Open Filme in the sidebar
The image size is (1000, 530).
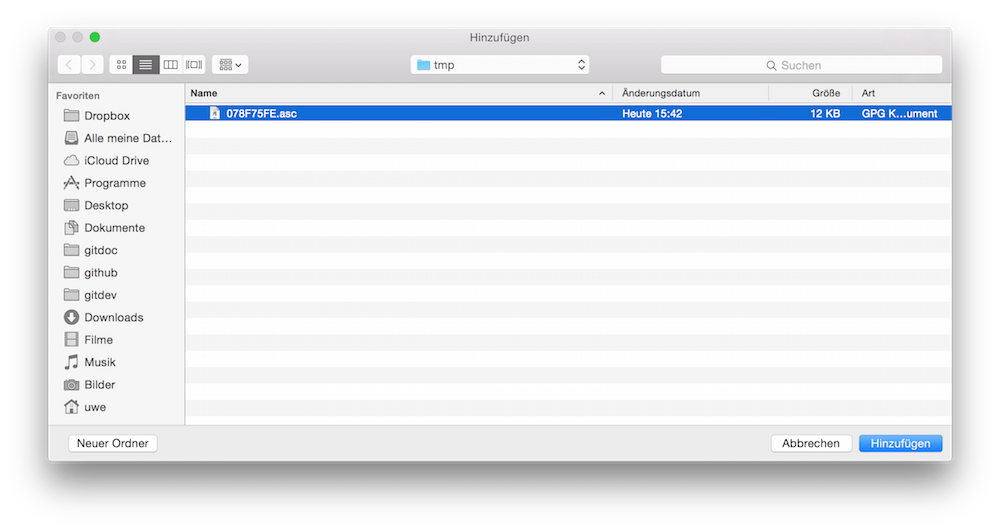click(117, 339)
